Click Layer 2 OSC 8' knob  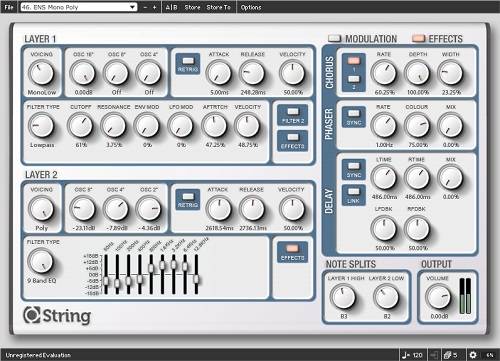pyautogui.click(x=83, y=209)
